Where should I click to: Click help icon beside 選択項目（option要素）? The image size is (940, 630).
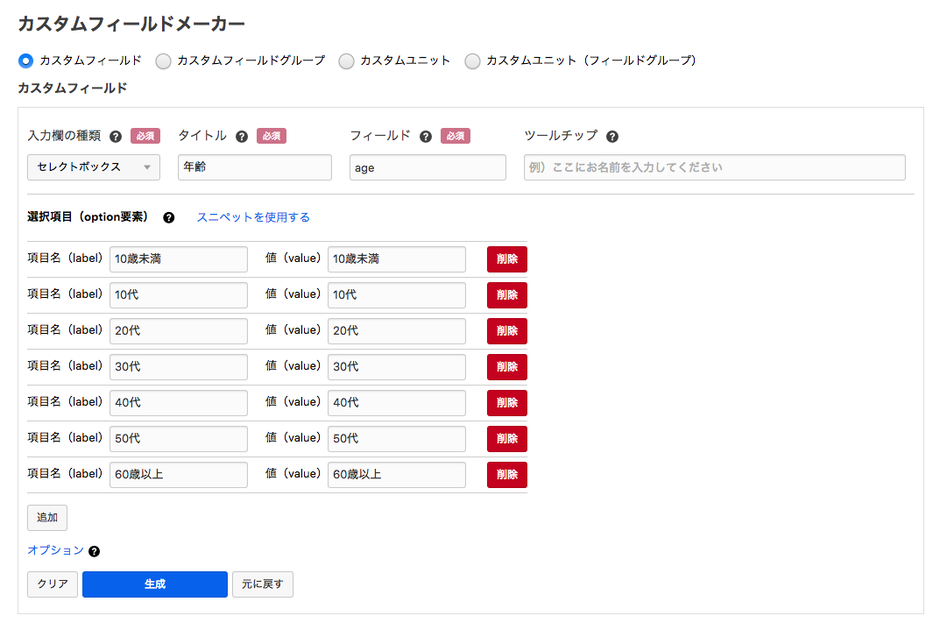(x=168, y=218)
